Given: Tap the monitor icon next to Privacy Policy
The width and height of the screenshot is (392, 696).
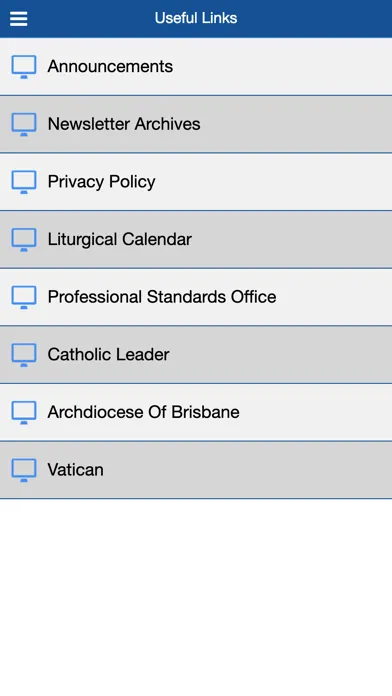Looking at the screenshot, I should point(24,182).
